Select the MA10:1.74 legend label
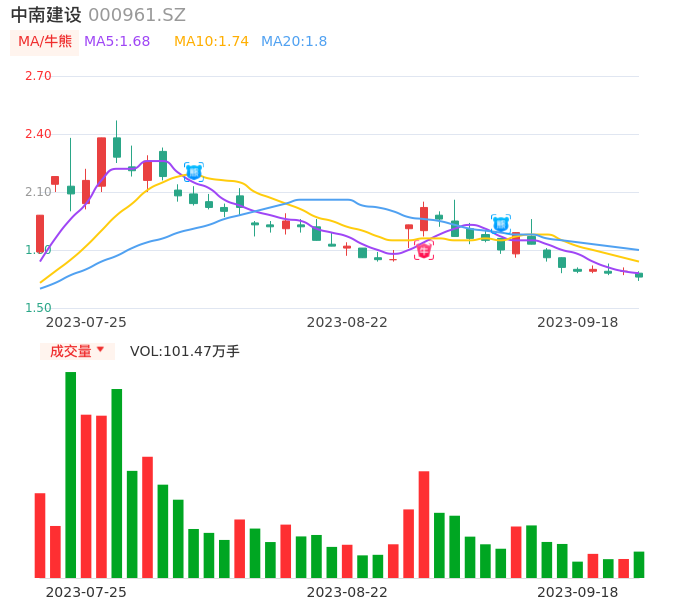Viewport: 686px width, 606px height. point(211,42)
